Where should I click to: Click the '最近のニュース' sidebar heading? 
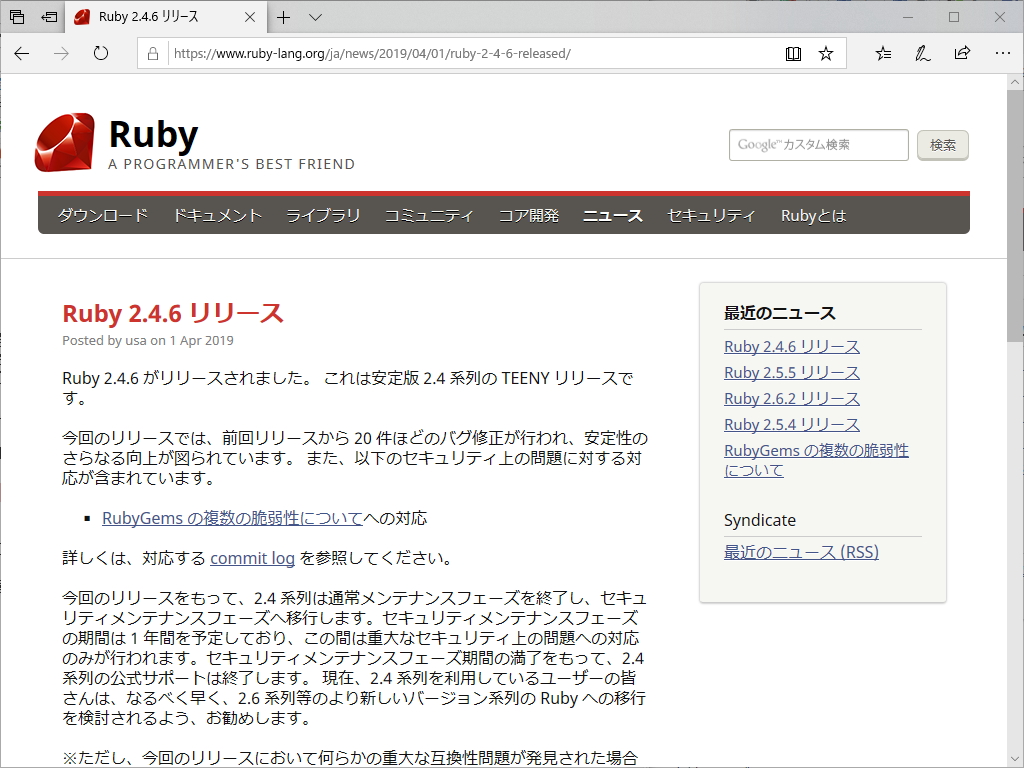tap(780, 313)
